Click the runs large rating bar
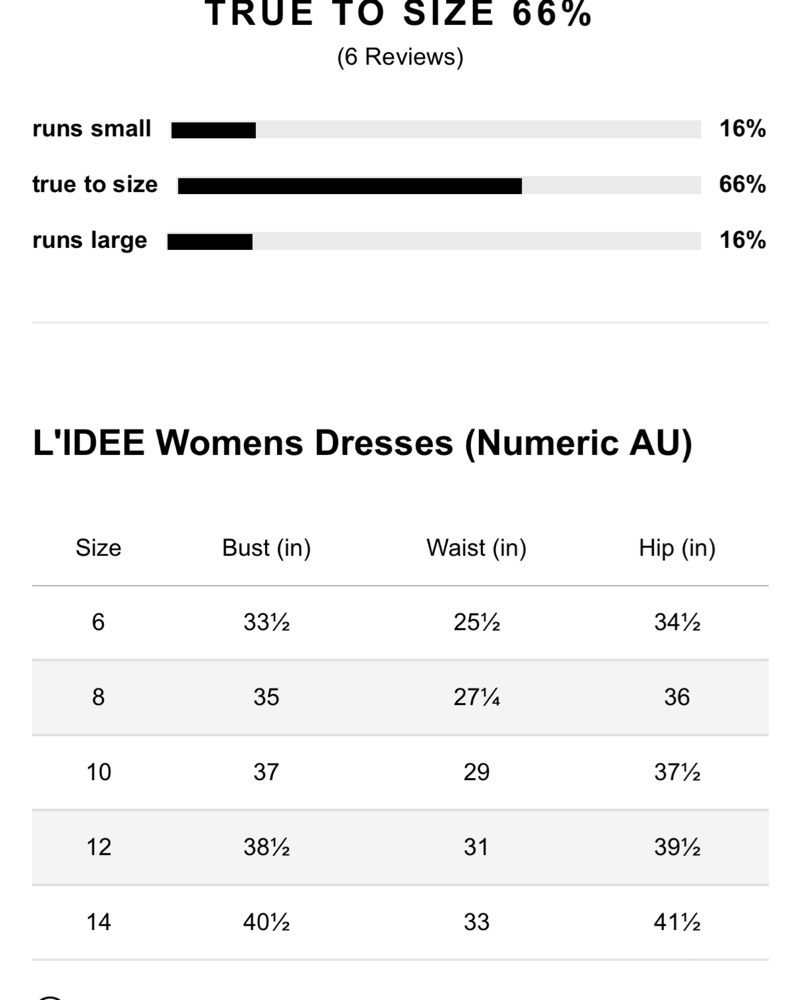The image size is (801, 1000). [434, 242]
